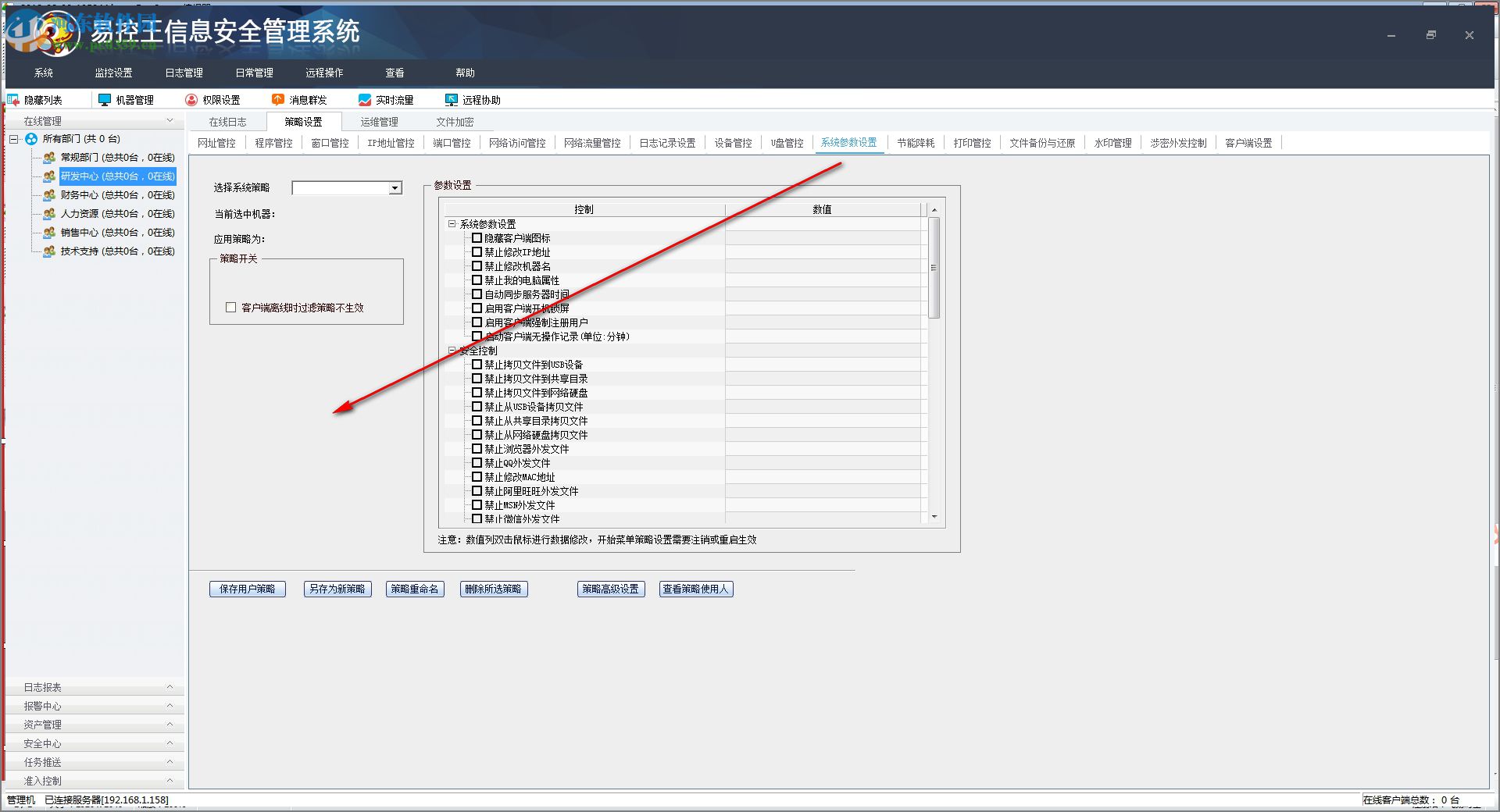Check 禁止我的电脑属性 option
Viewport: 1500px width, 812px height.
477,280
